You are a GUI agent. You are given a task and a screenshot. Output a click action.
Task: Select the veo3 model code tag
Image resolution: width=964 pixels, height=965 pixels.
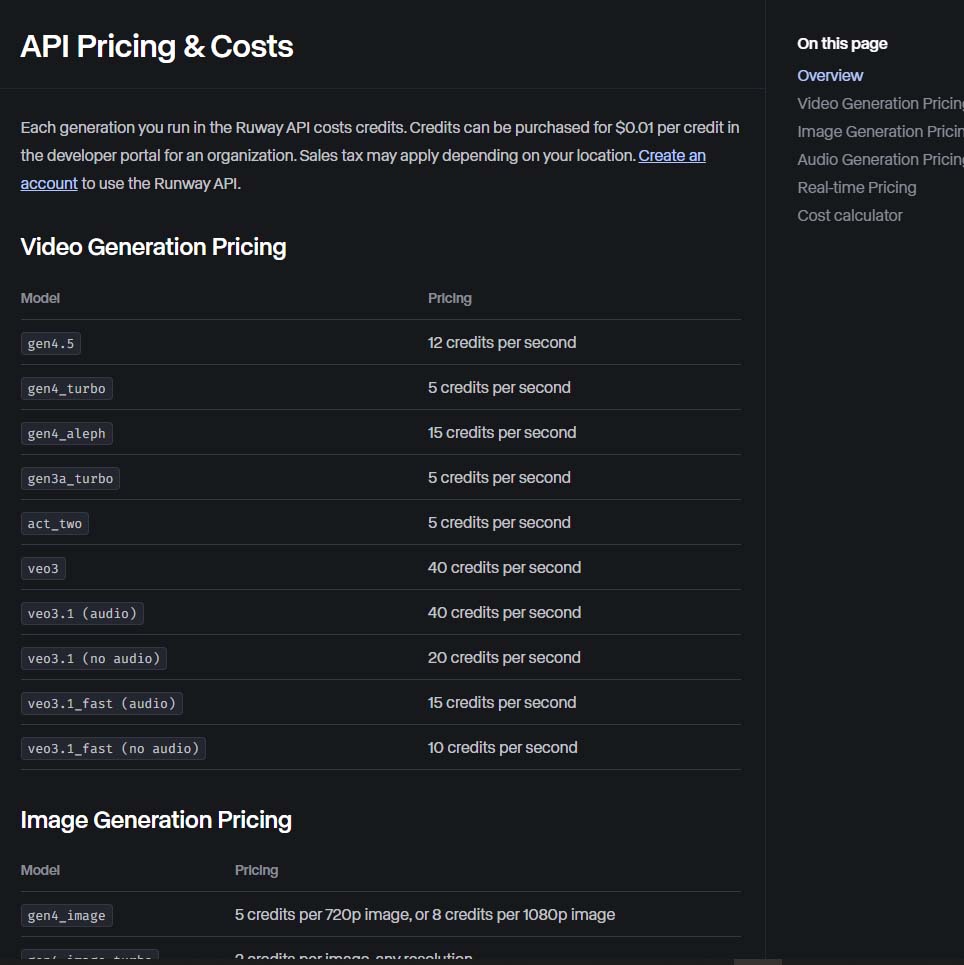coord(43,568)
